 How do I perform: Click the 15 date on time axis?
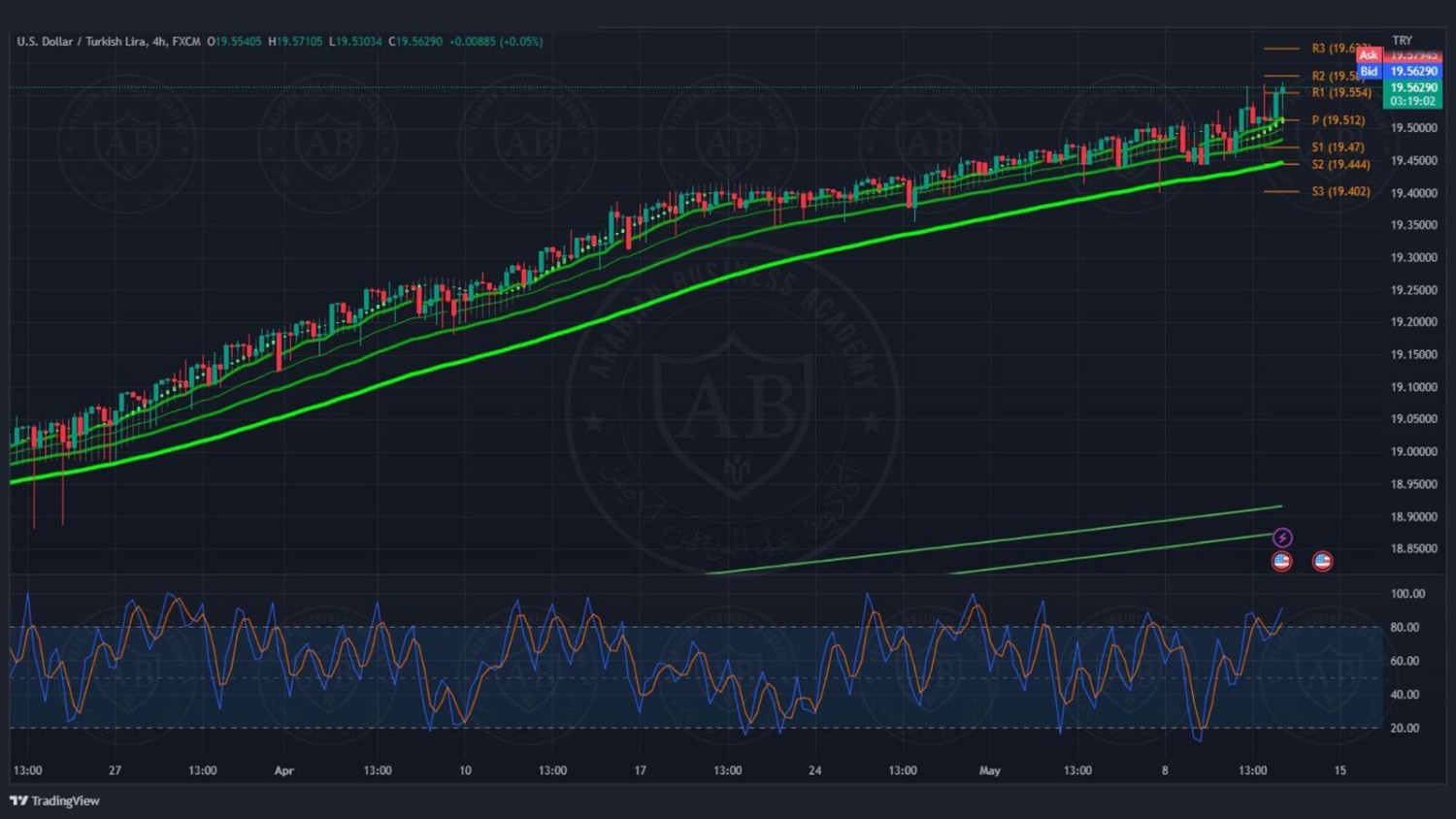[x=1340, y=770]
